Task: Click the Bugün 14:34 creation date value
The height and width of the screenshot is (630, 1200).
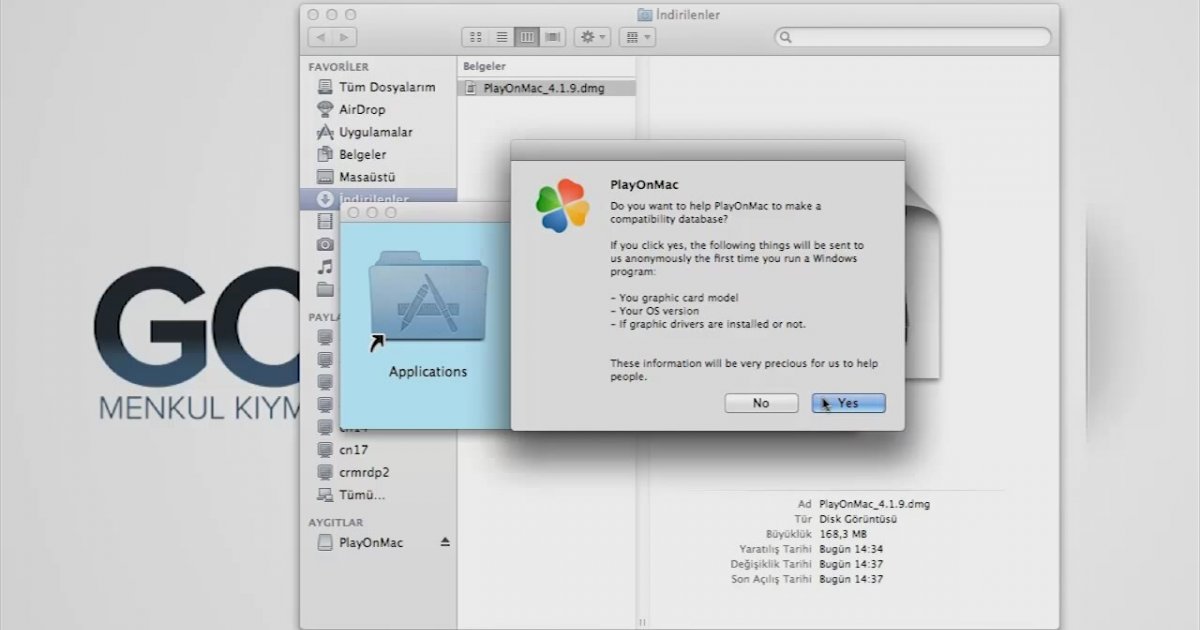Action: (851, 549)
